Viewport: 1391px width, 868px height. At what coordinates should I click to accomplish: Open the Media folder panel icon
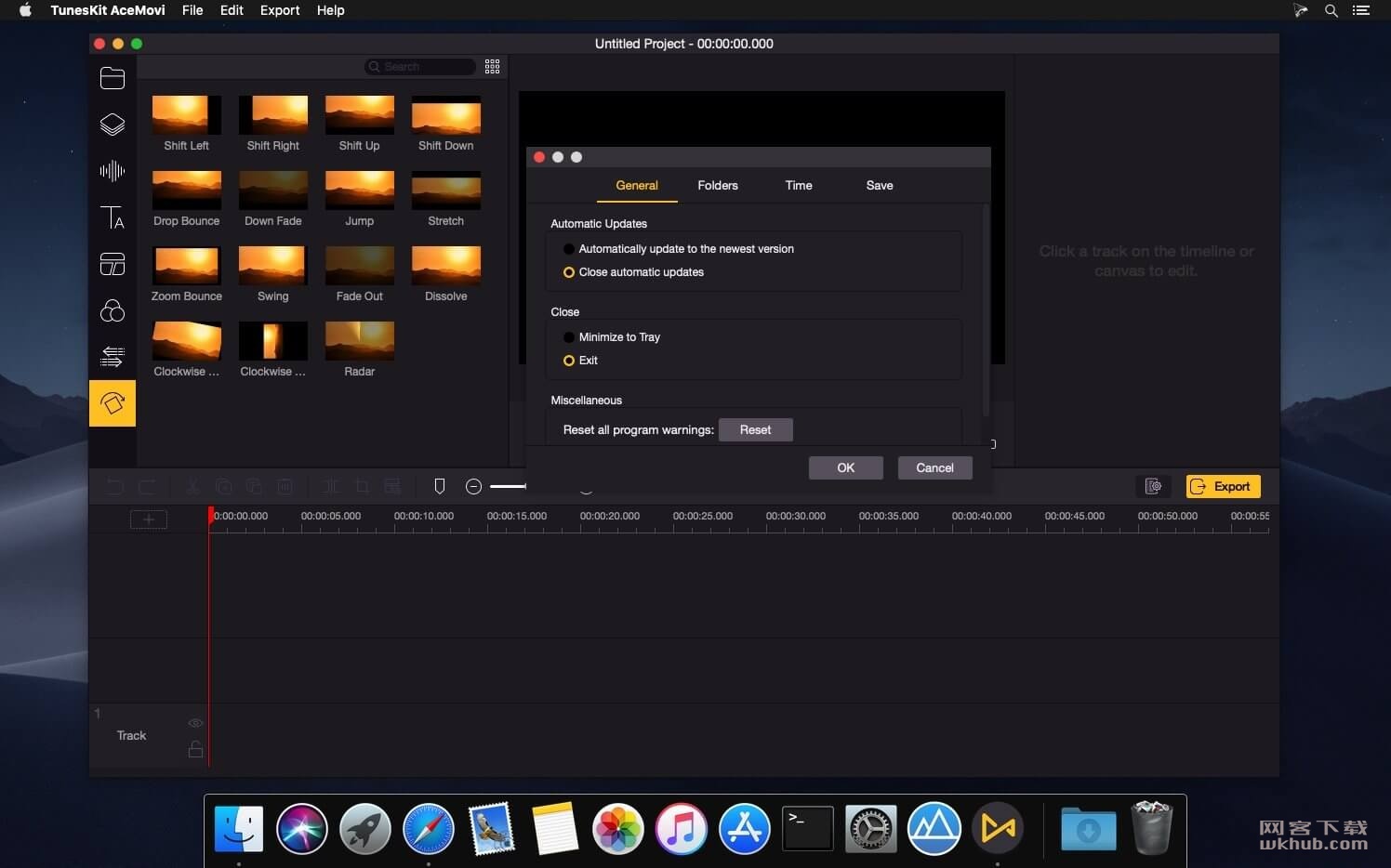click(x=113, y=78)
